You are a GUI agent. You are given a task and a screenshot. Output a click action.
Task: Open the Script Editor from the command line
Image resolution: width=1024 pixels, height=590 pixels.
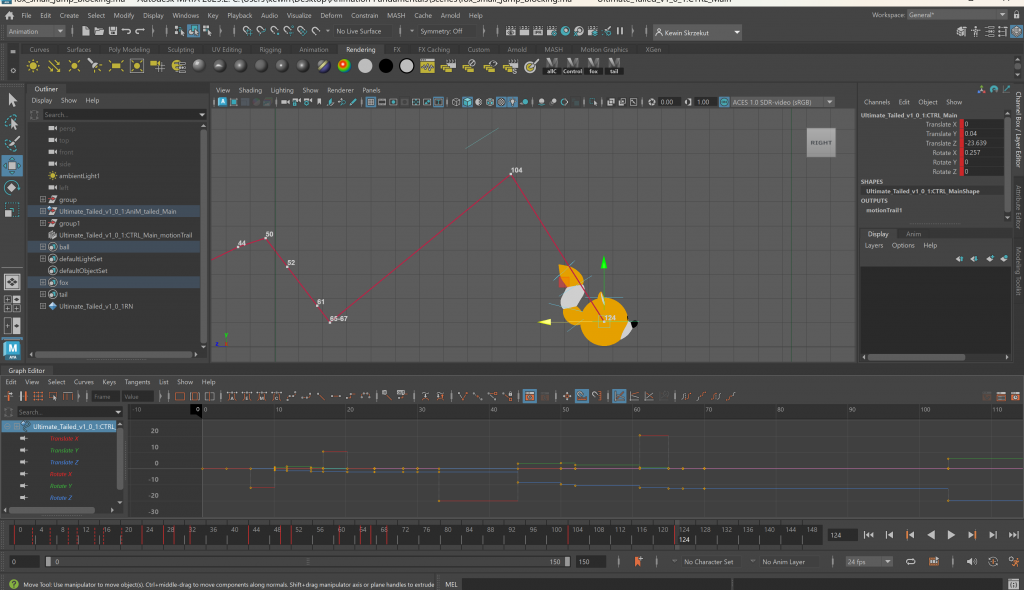pos(1014,584)
